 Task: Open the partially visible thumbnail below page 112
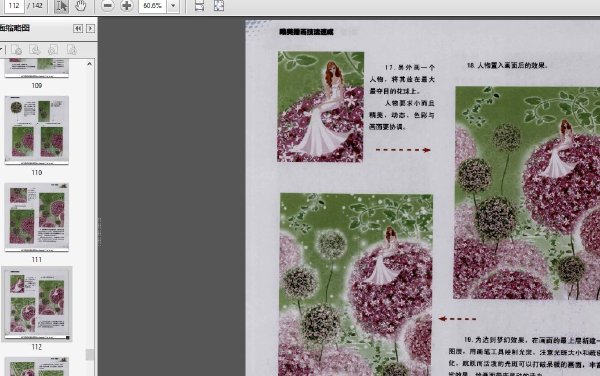click(37, 366)
